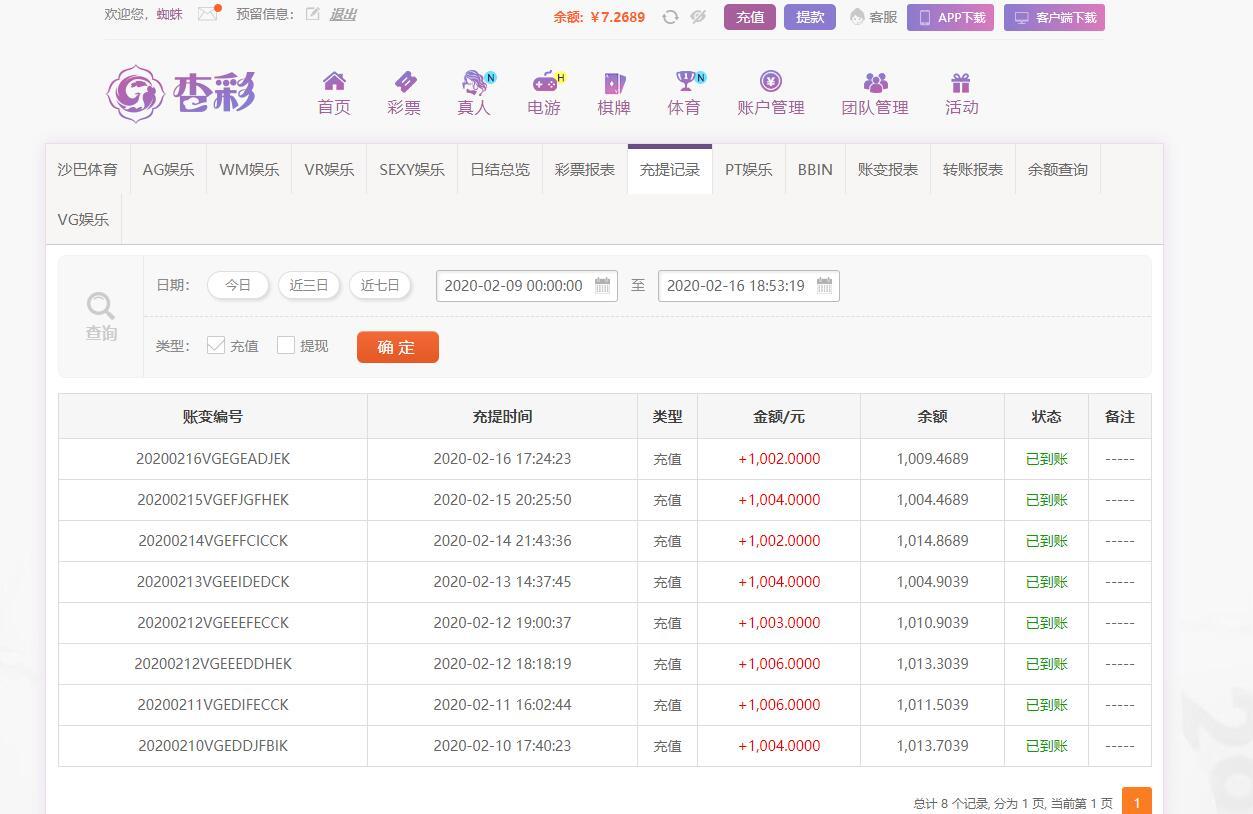Hide balance with the eye icon
Screen dimensions: 1253x814
(x=698, y=17)
